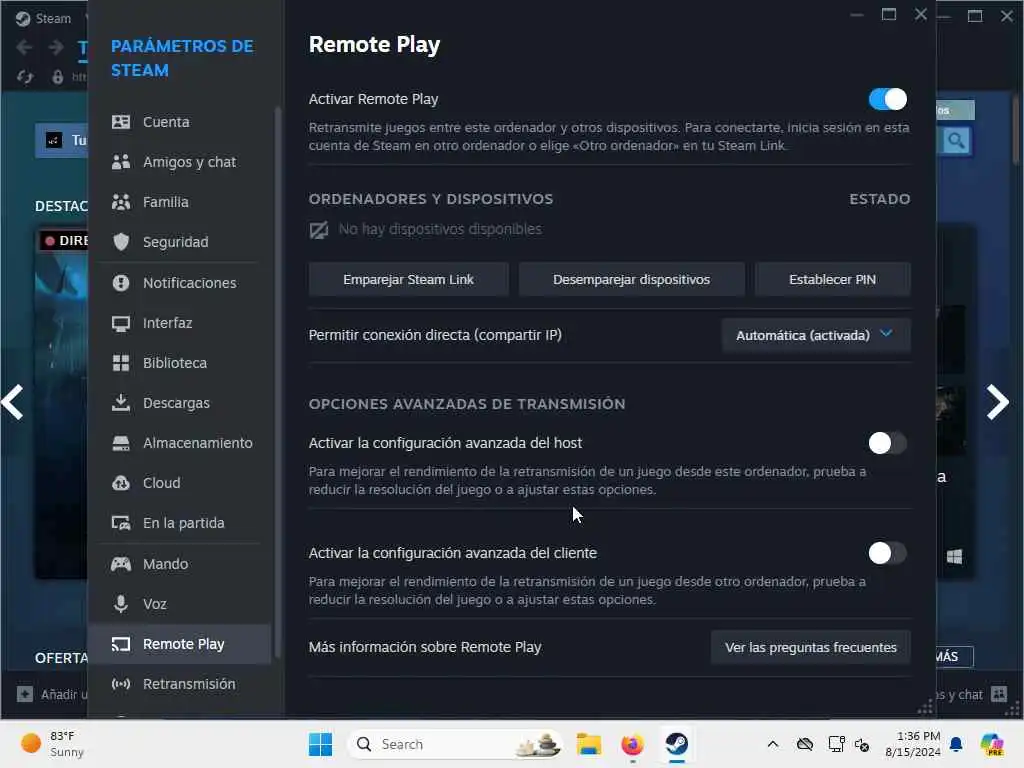Select Notificaciones in the settings sidebar
The image size is (1024, 768).
[180, 283]
